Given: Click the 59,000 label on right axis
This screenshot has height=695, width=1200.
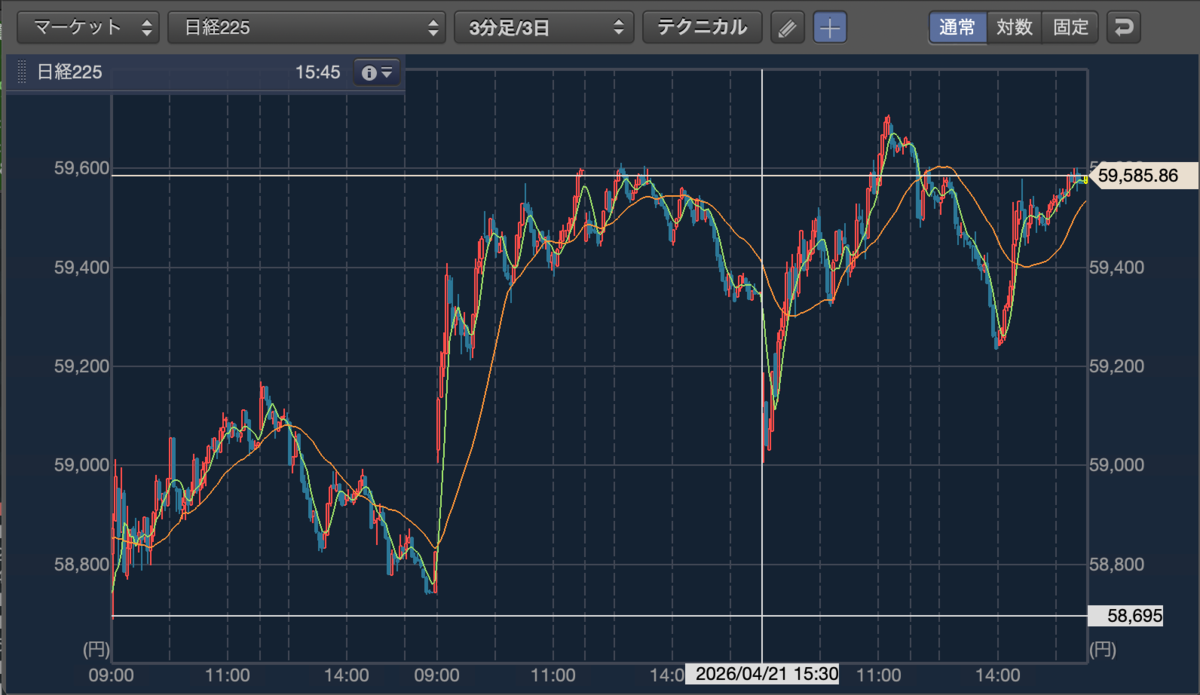Looking at the screenshot, I should pyautogui.click(x=1115, y=466).
